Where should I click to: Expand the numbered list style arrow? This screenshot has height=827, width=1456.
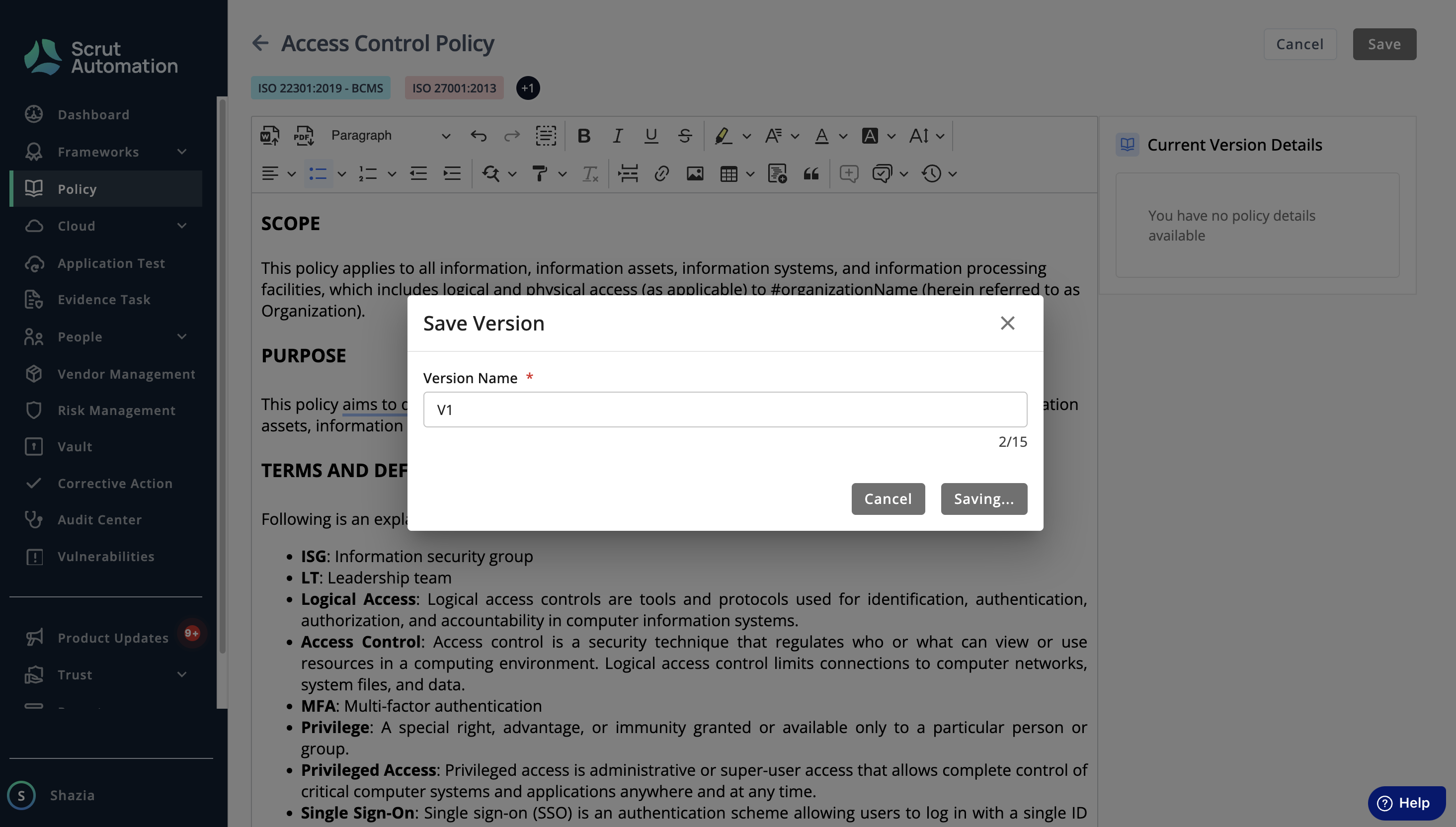pyautogui.click(x=392, y=174)
